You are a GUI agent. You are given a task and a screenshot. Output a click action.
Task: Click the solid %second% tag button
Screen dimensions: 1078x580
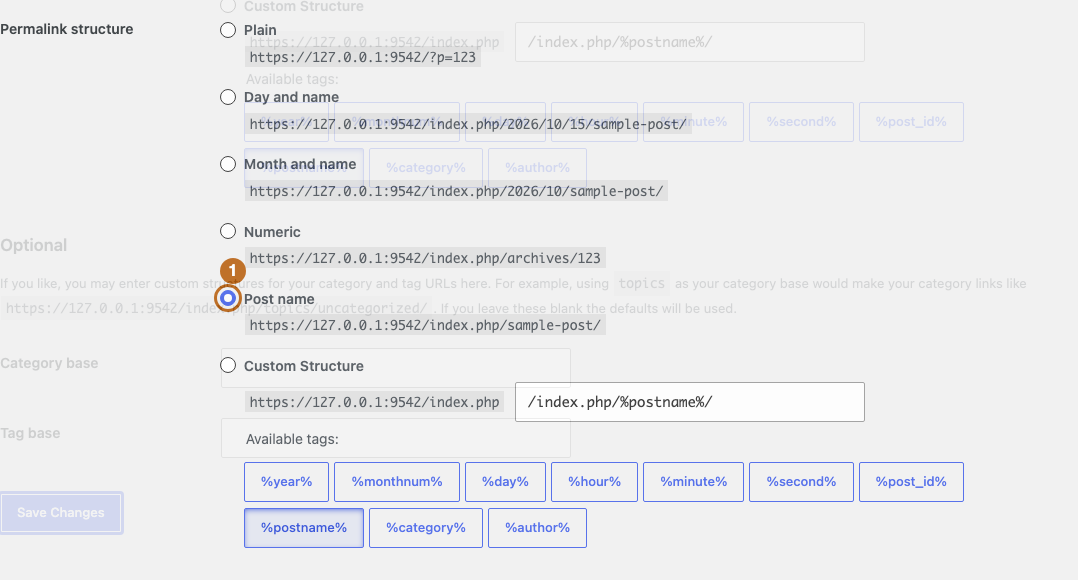pyautogui.click(x=801, y=482)
